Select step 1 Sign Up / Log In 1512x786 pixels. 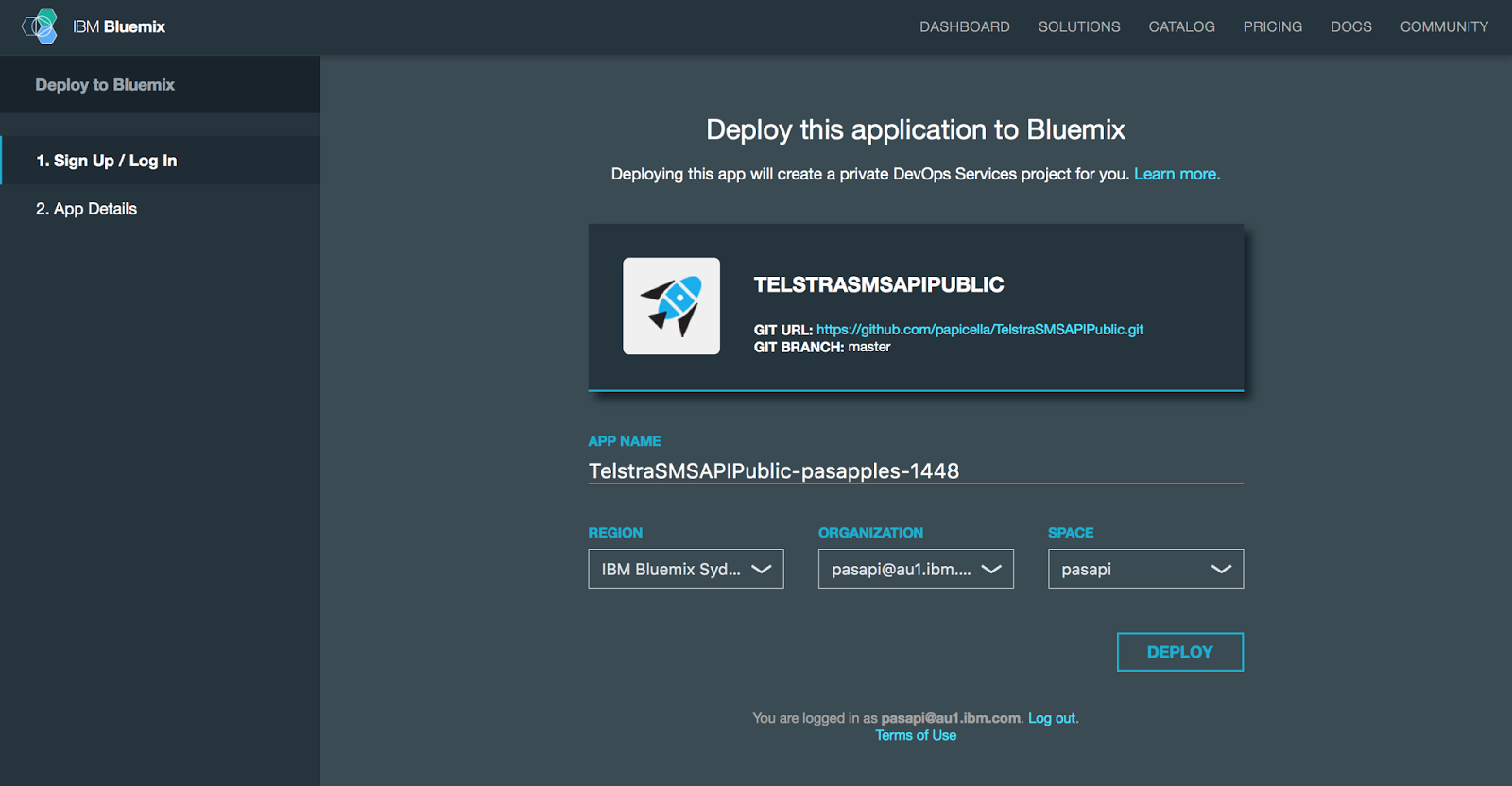161,161
